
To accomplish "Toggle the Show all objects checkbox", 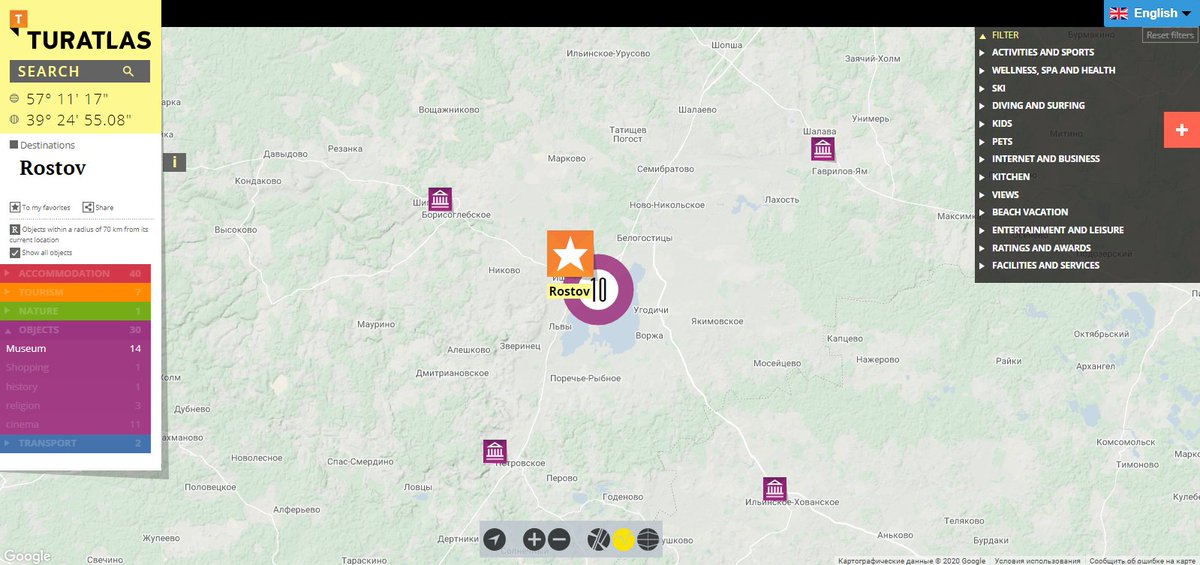I will (x=14, y=253).
